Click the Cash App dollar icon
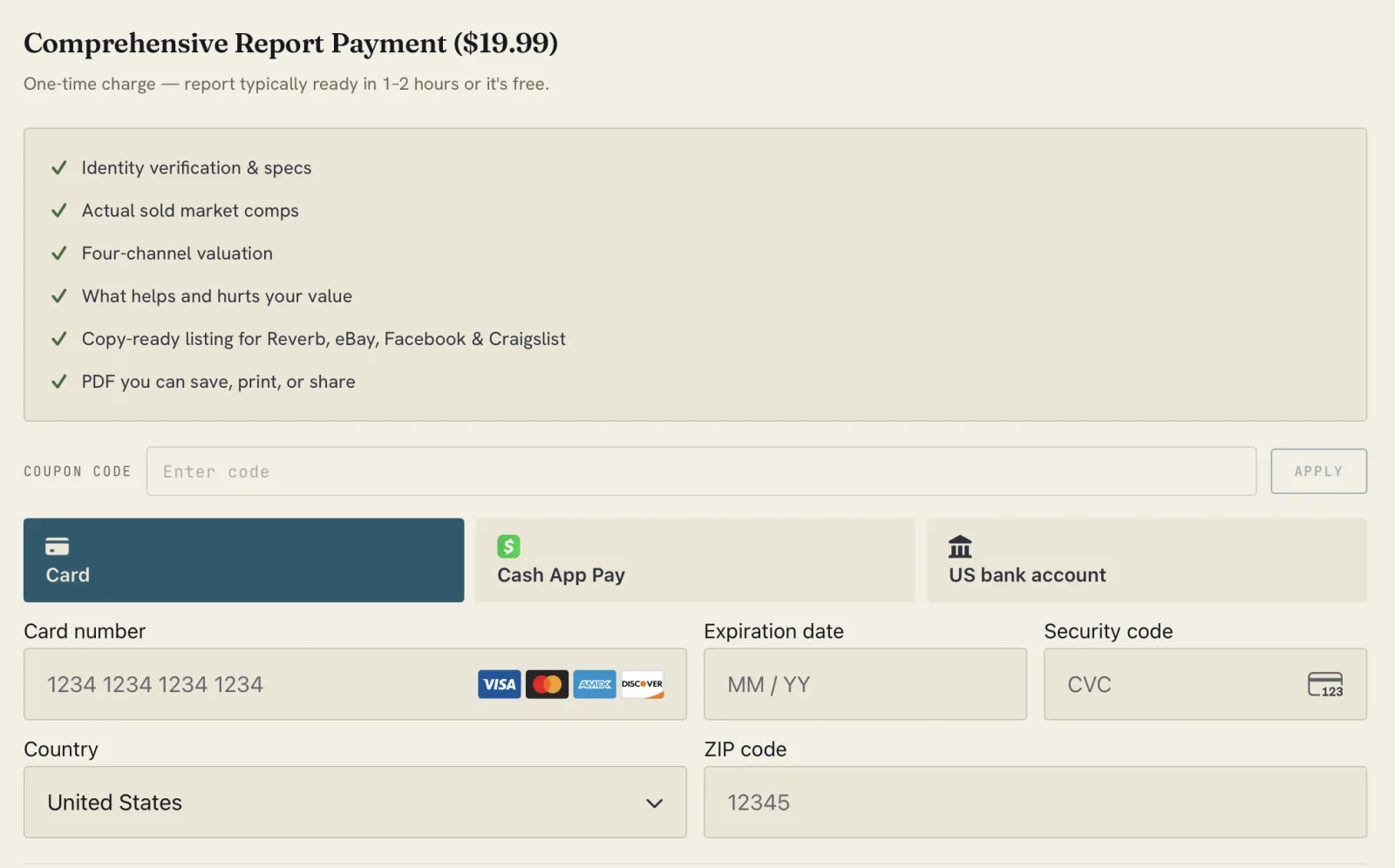 508,546
